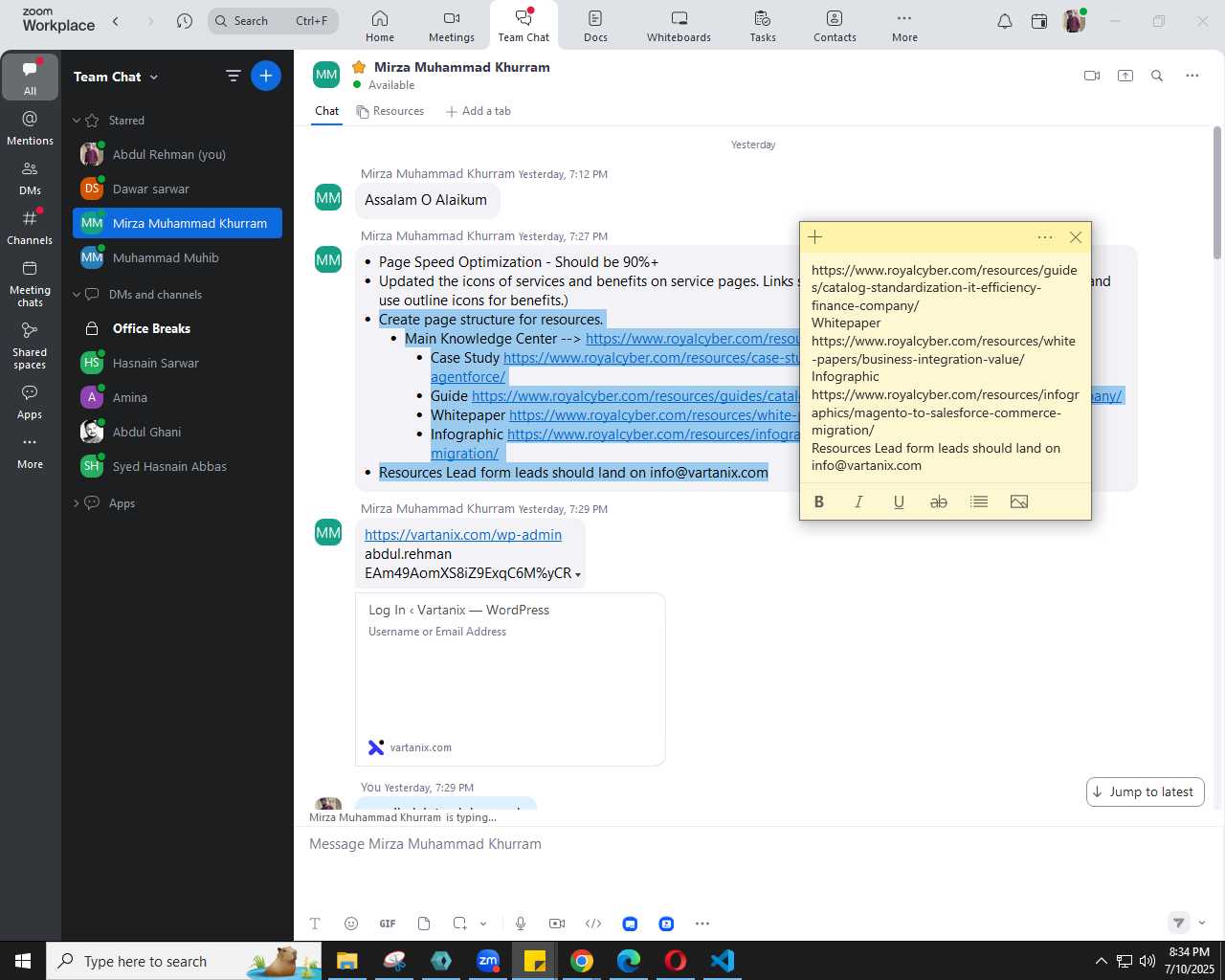Open the emoji picker
Image resolution: width=1225 pixels, height=980 pixels.
351,924
